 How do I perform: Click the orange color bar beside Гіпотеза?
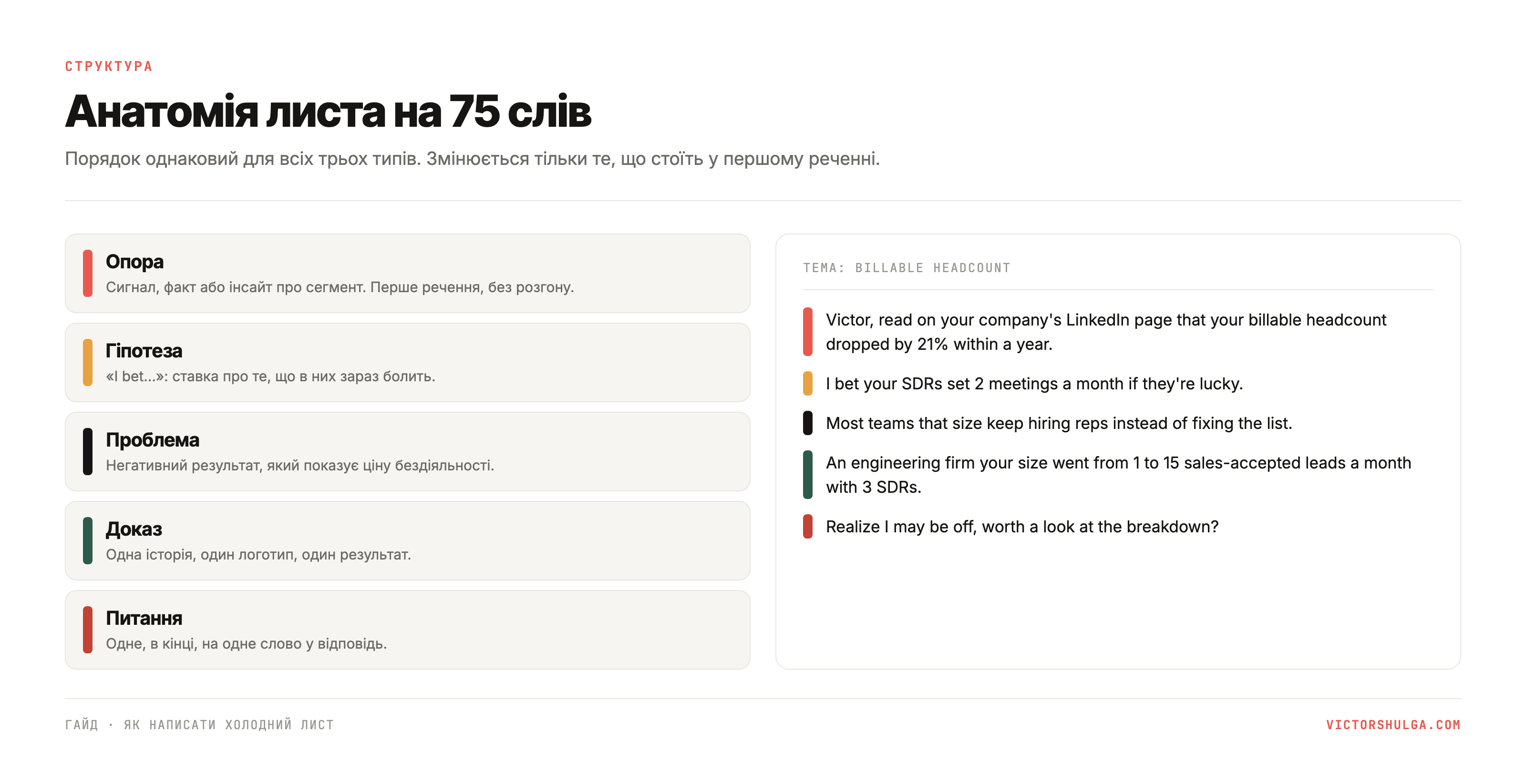pos(88,362)
